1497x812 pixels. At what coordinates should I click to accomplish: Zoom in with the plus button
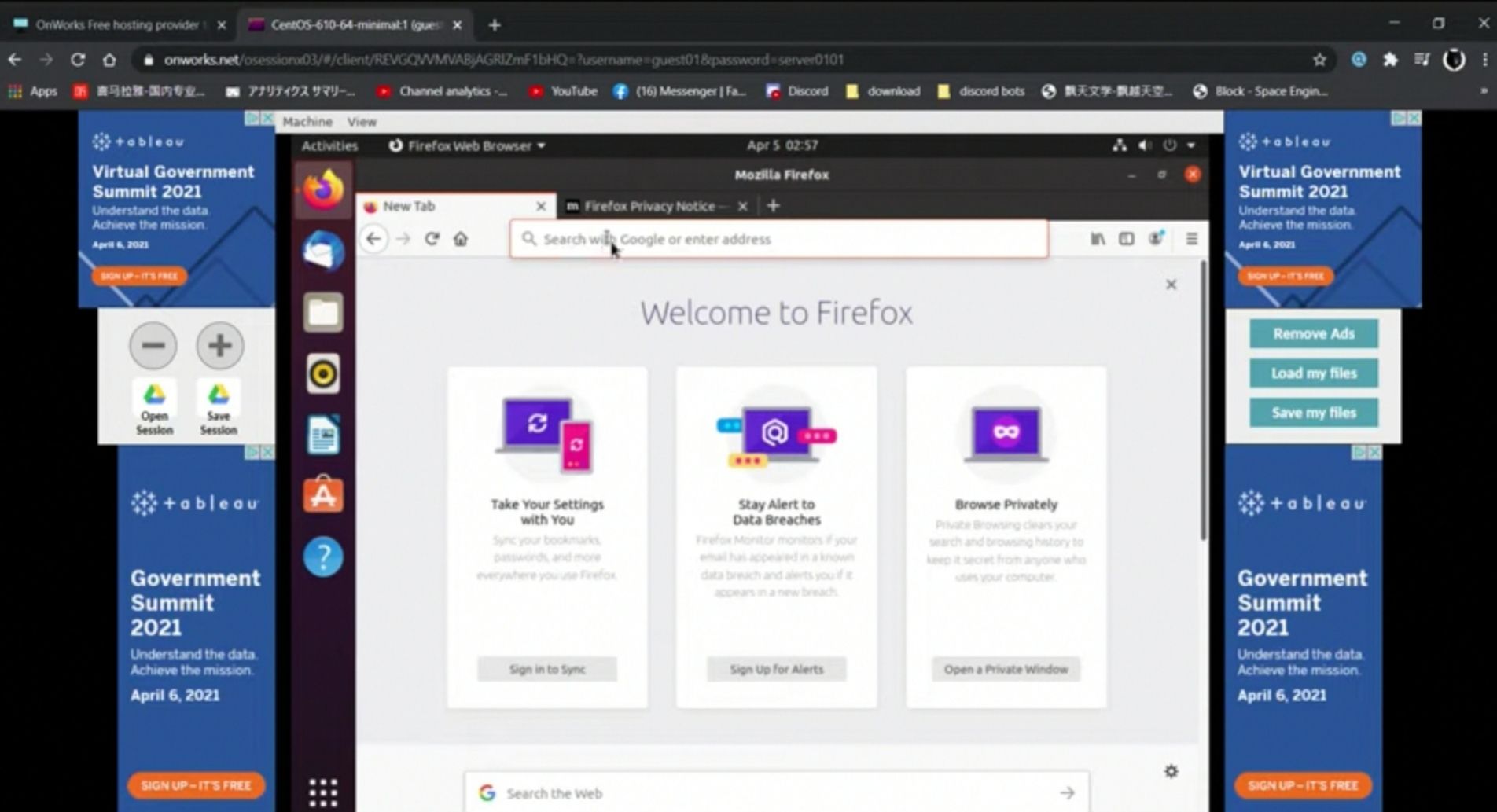(x=220, y=345)
